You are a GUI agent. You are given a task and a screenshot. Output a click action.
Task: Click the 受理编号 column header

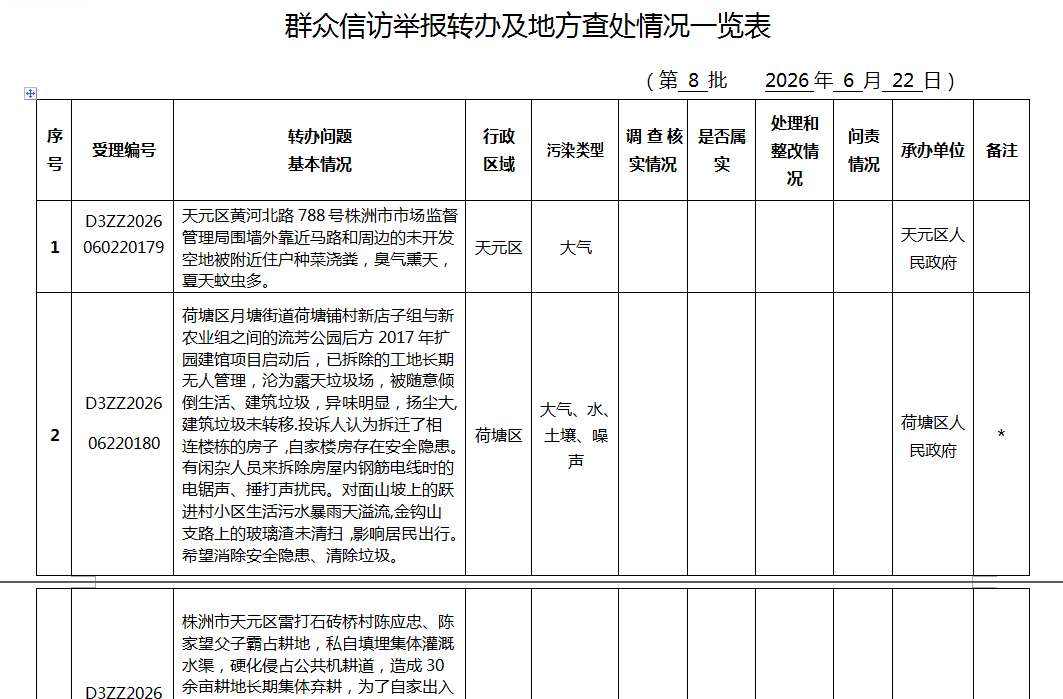(x=123, y=150)
